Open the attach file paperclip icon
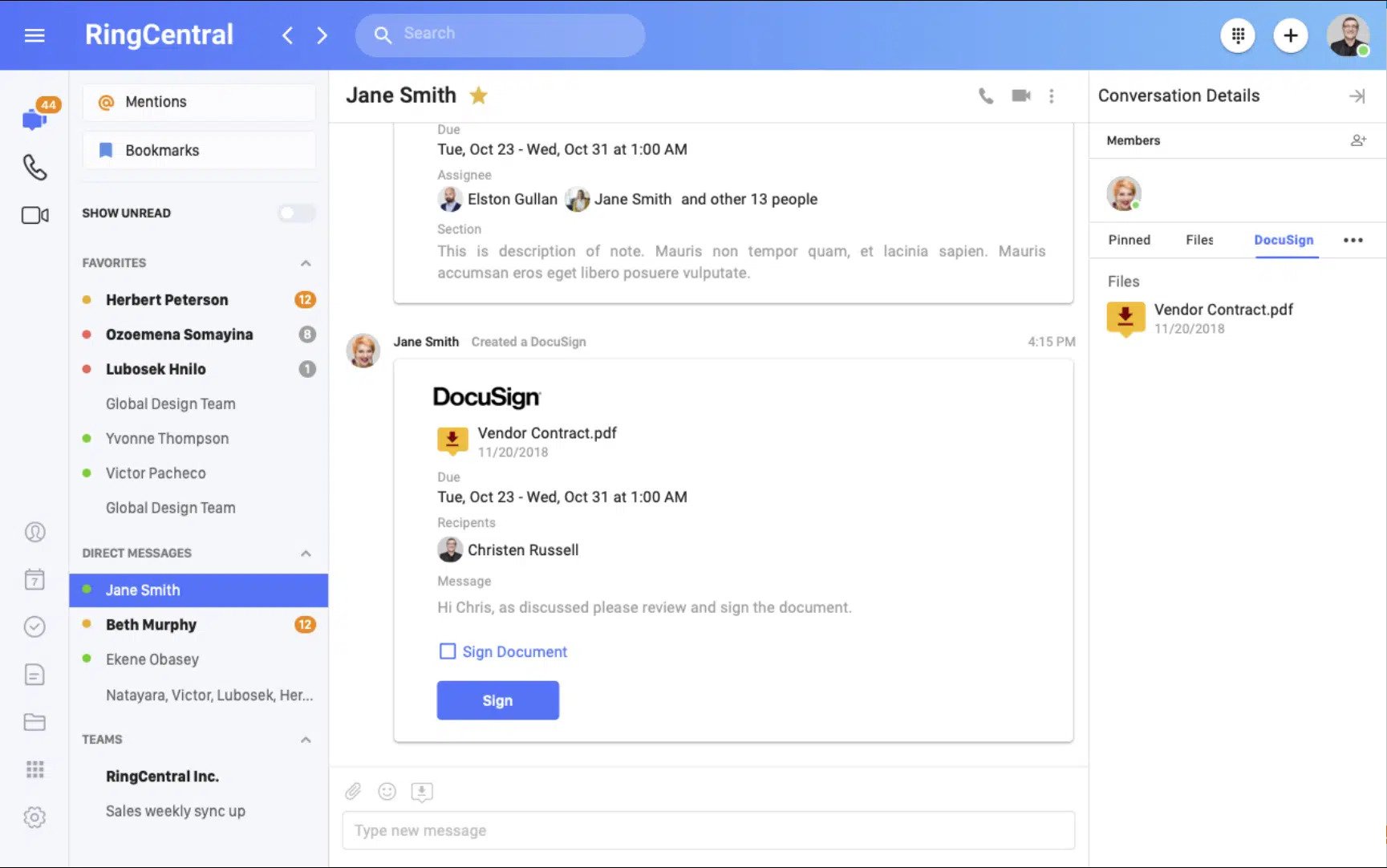 coord(353,792)
